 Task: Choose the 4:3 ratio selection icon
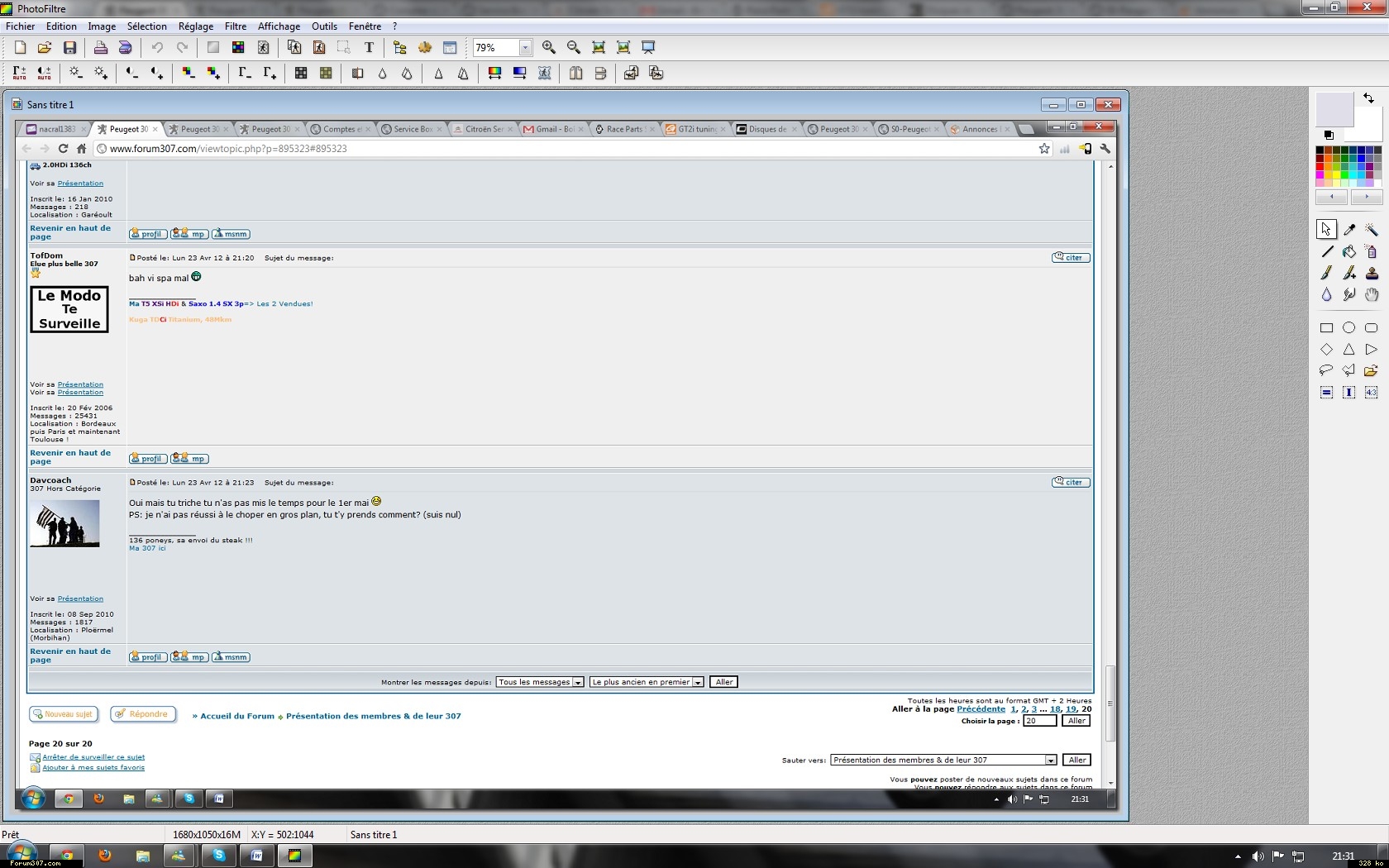(1372, 393)
